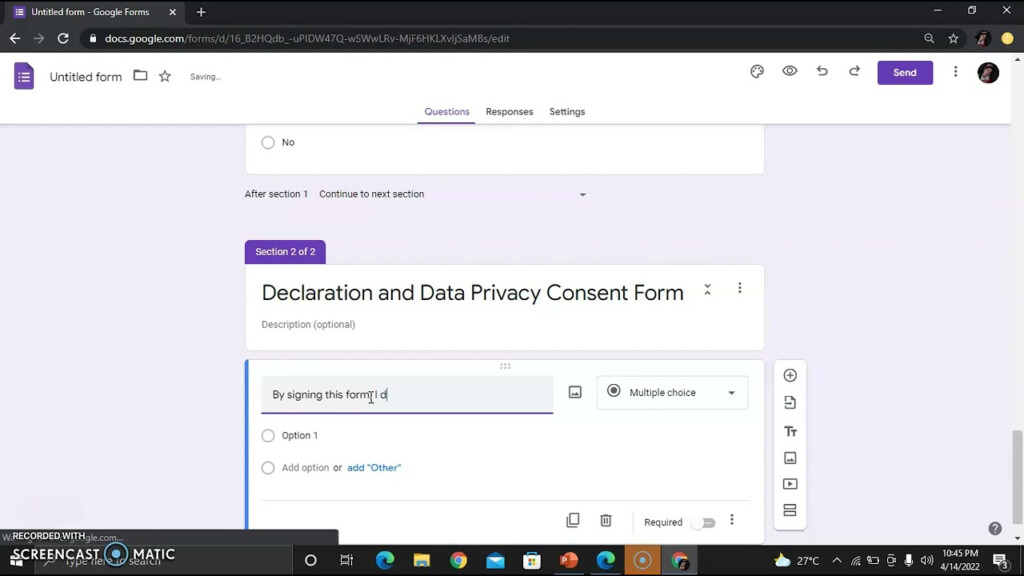
Task: Switch to the Questions tab
Action: pos(447,112)
